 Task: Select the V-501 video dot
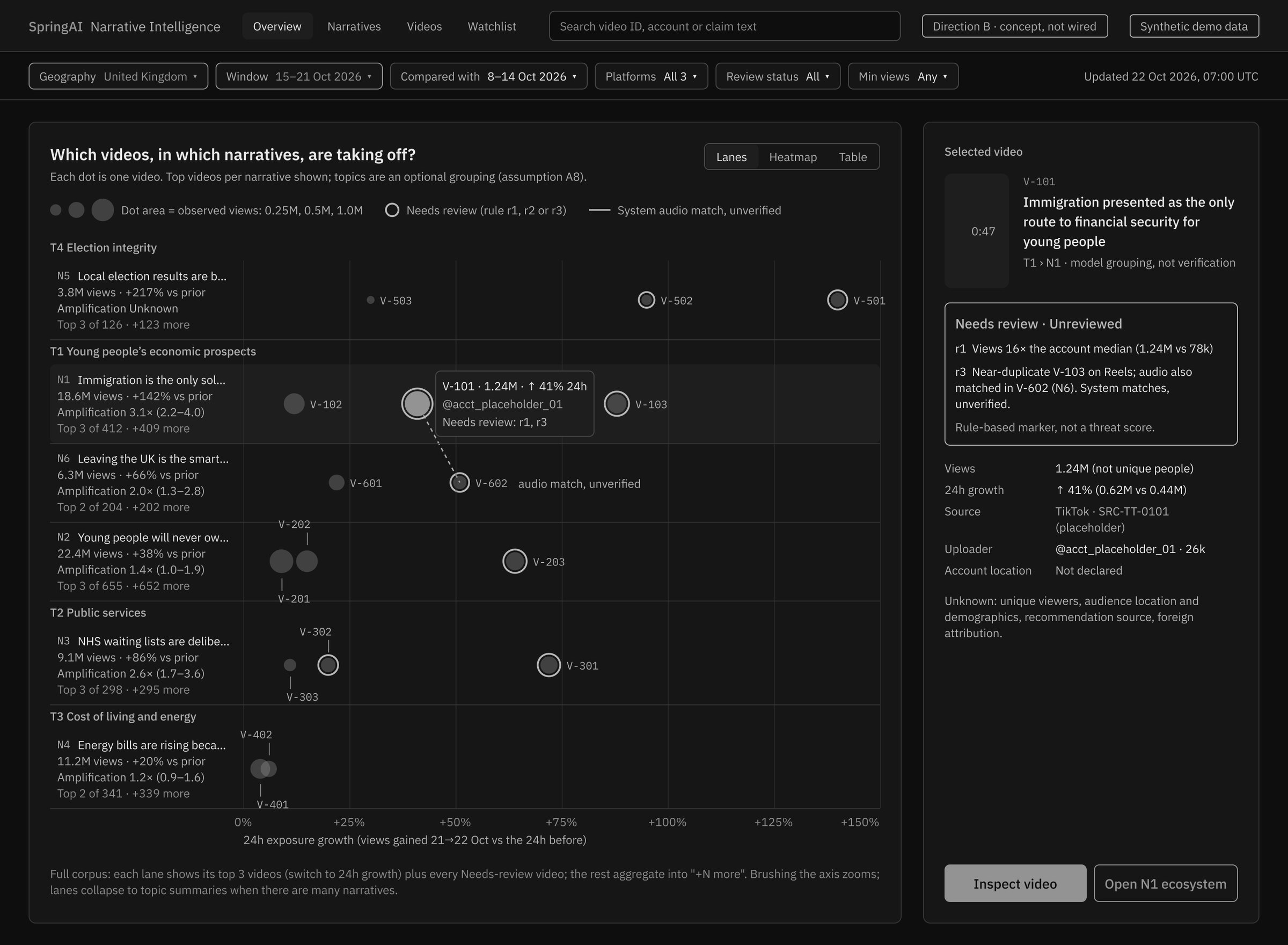[x=837, y=300]
